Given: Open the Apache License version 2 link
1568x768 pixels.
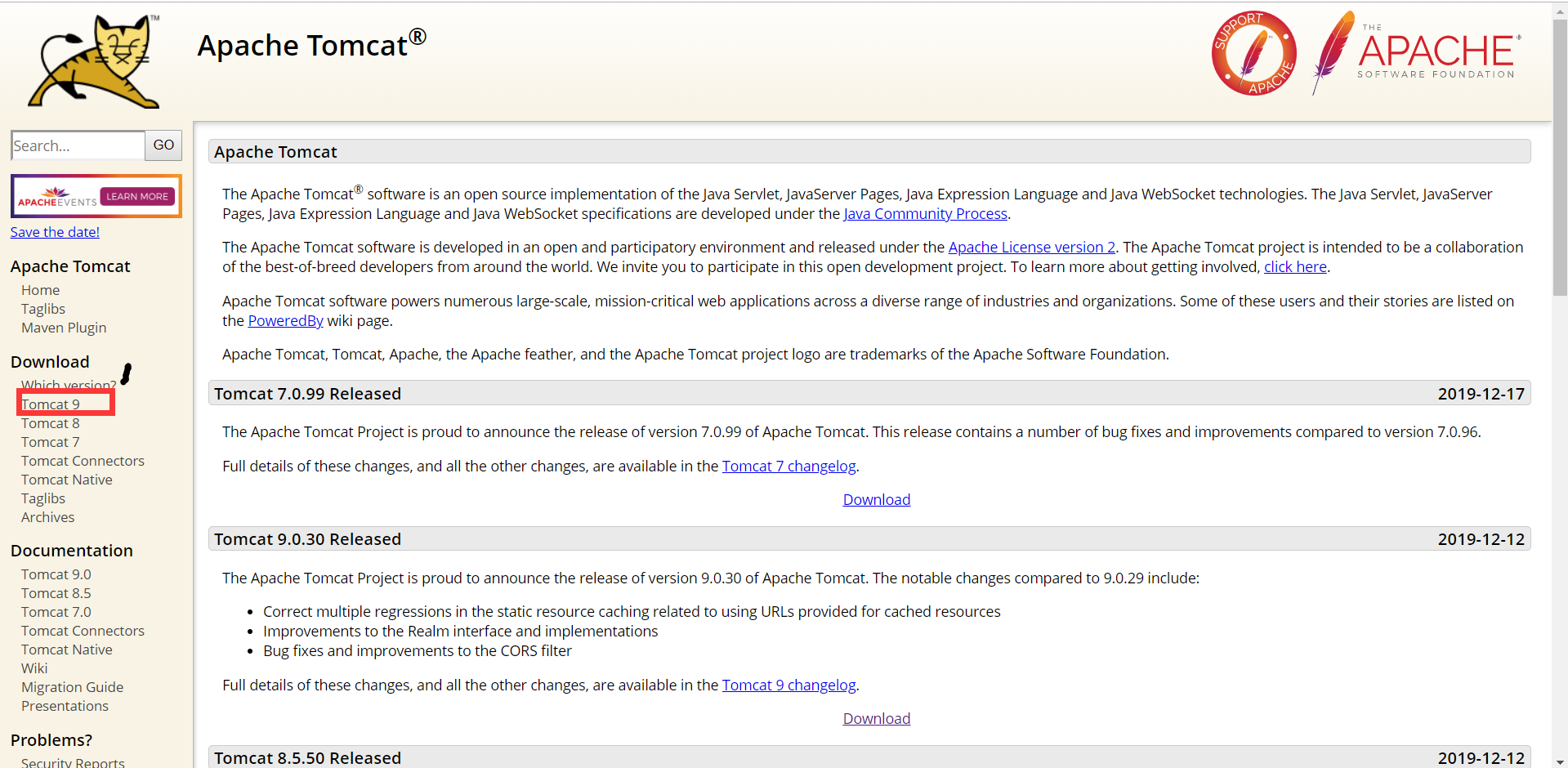Looking at the screenshot, I should click(x=1031, y=248).
